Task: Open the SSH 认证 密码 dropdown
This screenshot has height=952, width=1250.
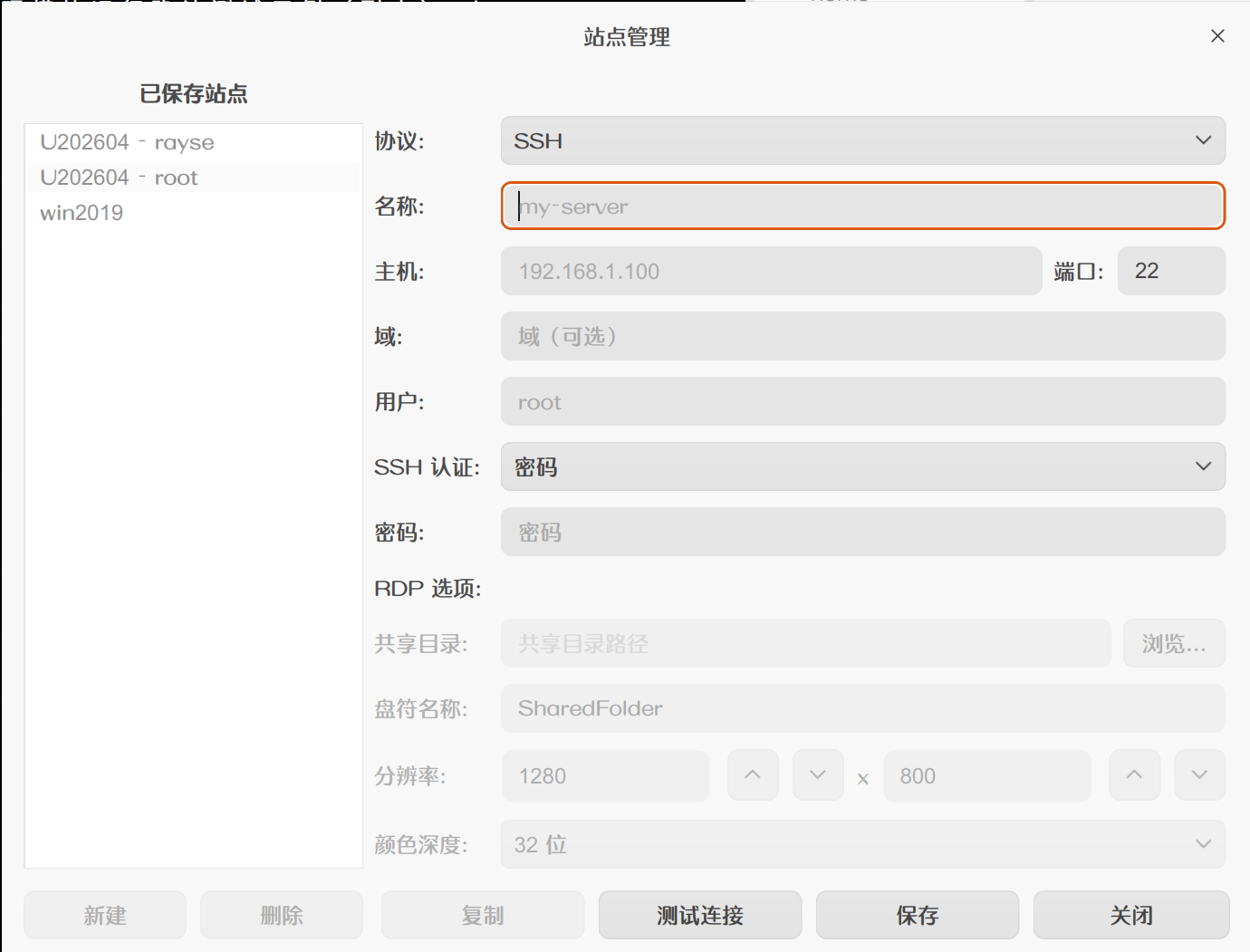Action: coord(863,466)
